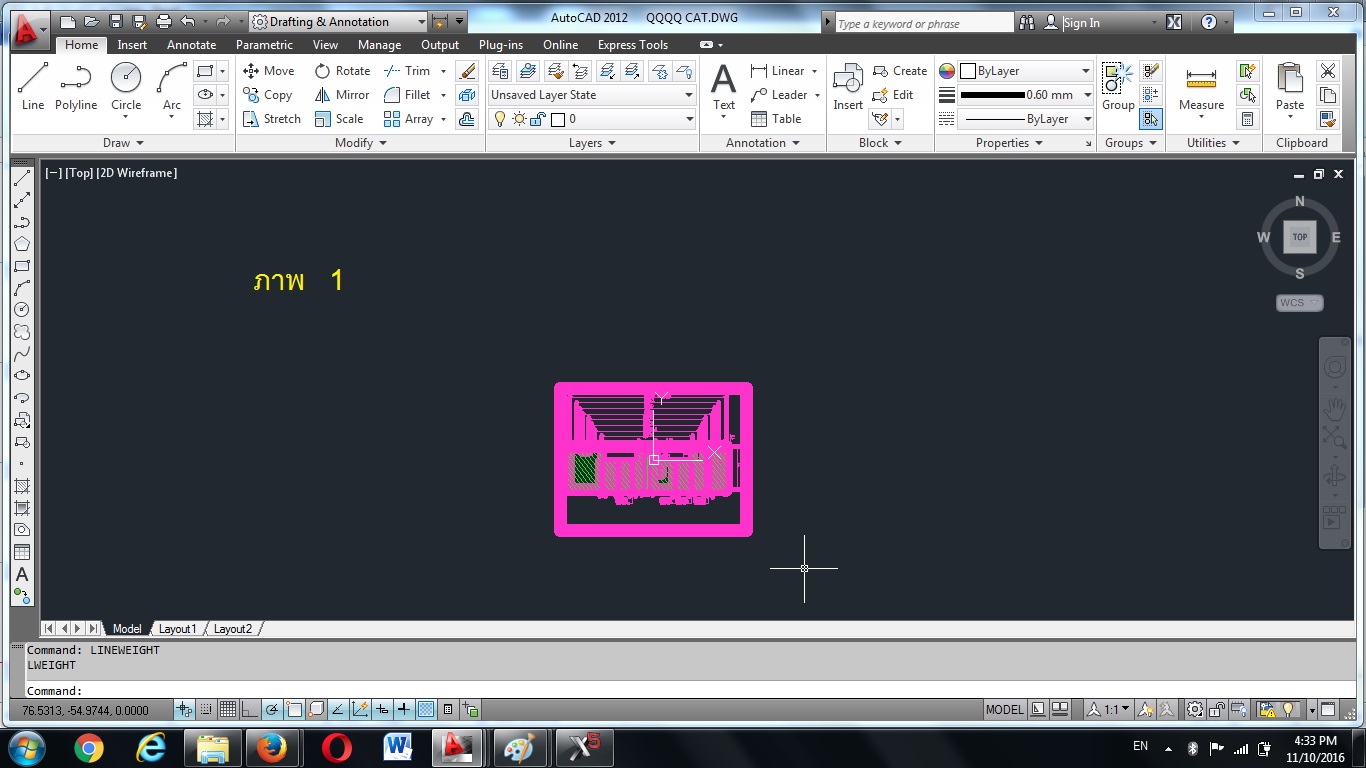This screenshot has width=1366, height=768.
Task: Toggle Ortho Mode in status bar
Action: tap(250, 710)
